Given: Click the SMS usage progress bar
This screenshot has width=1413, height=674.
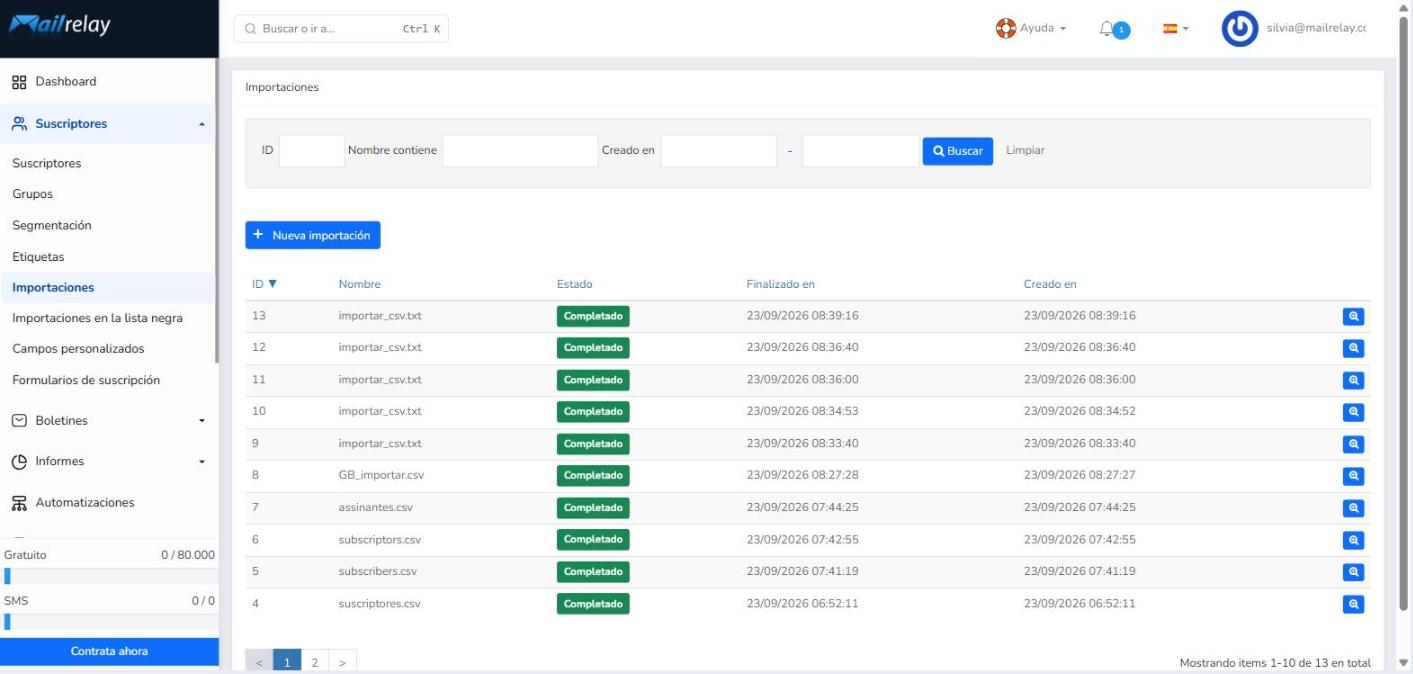Looking at the screenshot, I should click(x=109, y=622).
